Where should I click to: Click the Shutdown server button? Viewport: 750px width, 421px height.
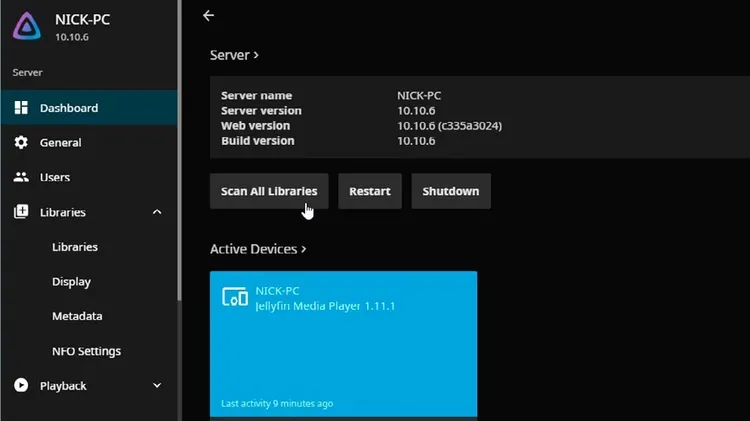click(451, 191)
